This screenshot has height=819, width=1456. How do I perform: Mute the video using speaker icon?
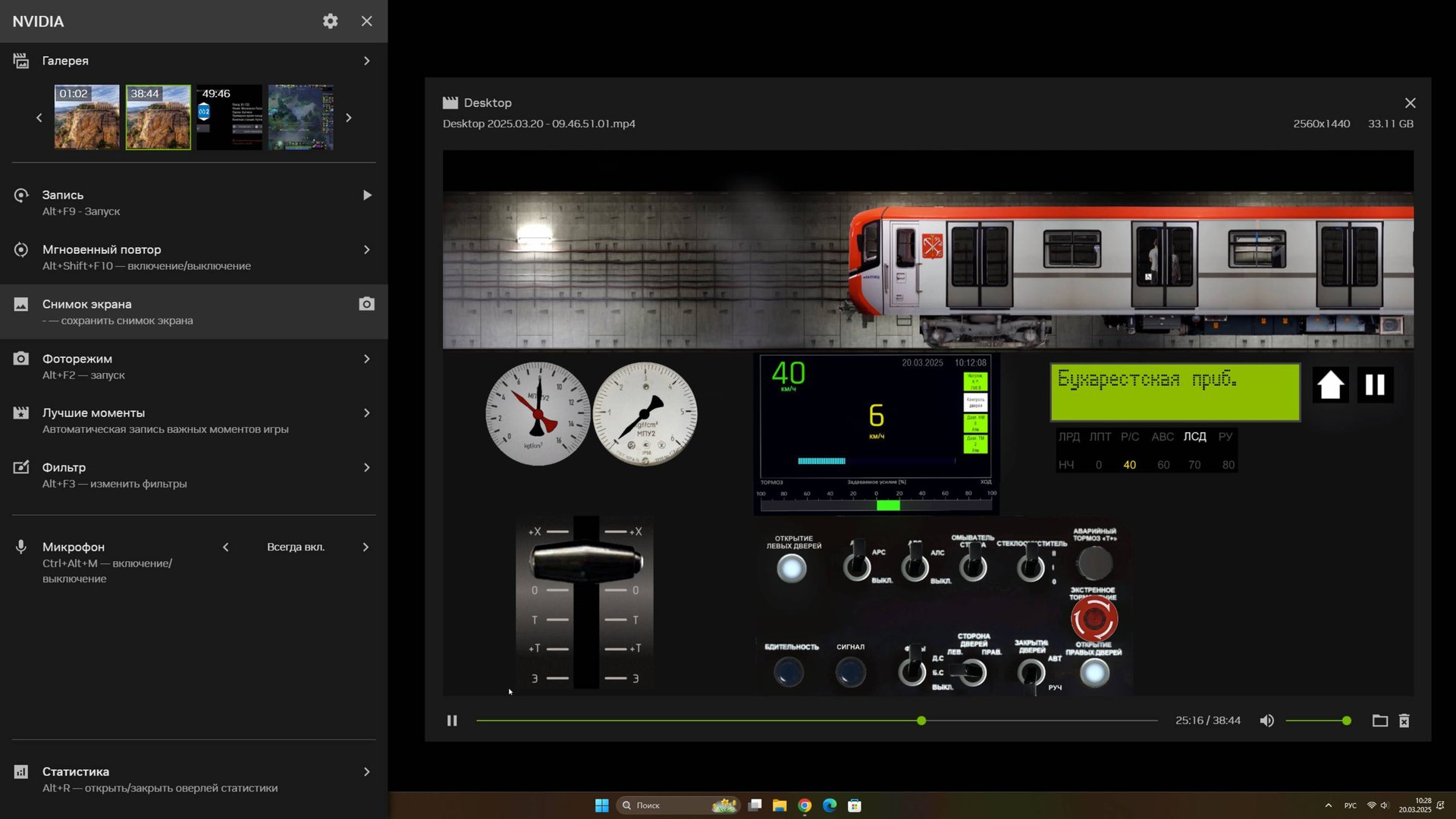[1266, 720]
